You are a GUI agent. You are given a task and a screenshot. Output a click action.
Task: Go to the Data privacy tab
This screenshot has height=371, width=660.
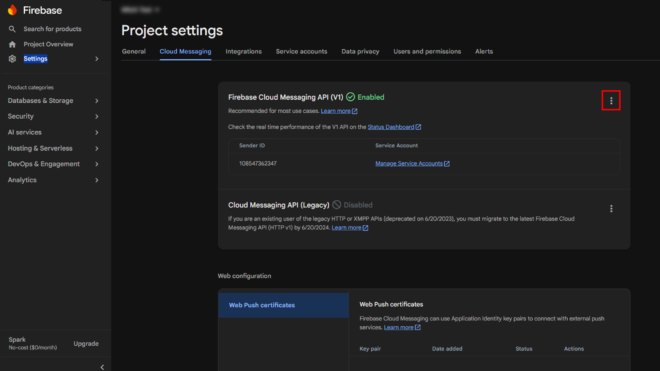[x=360, y=51]
